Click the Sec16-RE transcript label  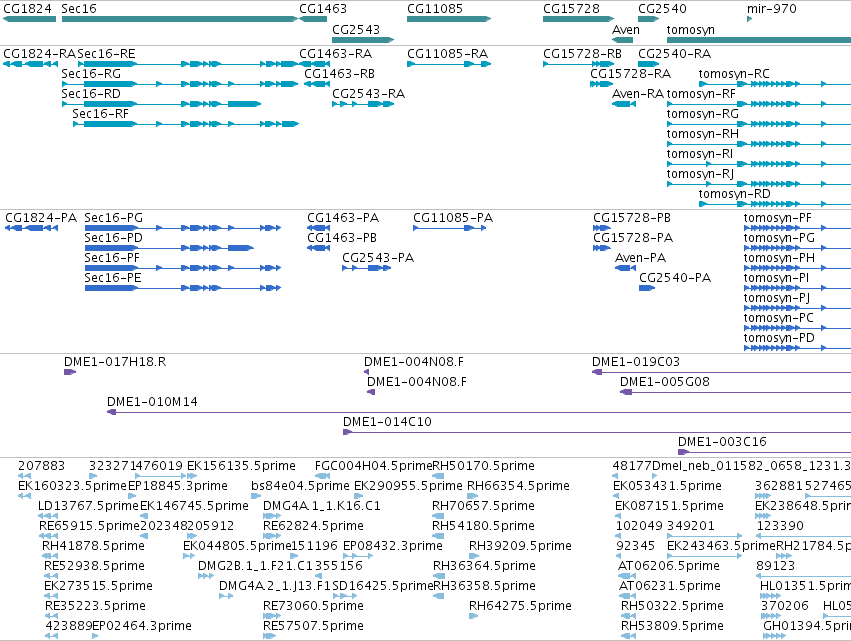[x=106, y=54]
